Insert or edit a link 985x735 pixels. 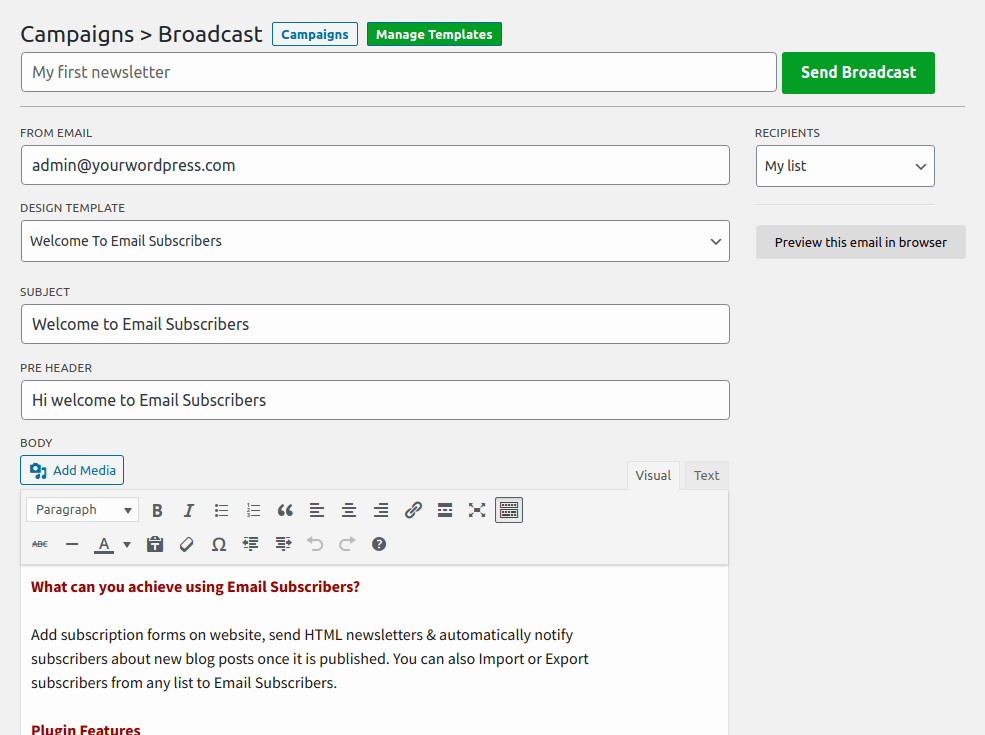413,510
